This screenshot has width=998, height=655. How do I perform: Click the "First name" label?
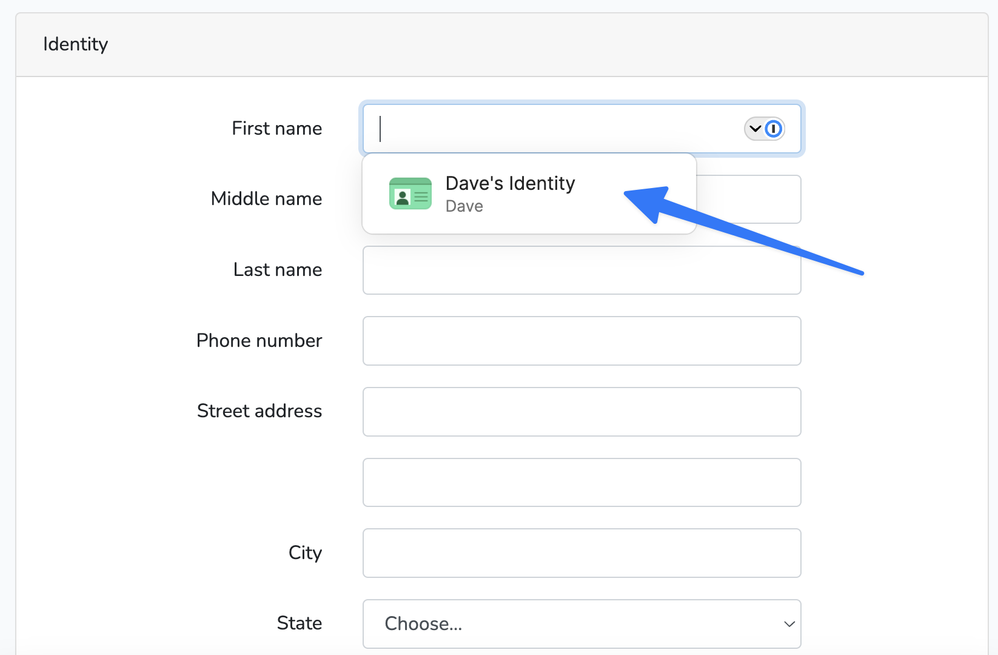(277, 129)
